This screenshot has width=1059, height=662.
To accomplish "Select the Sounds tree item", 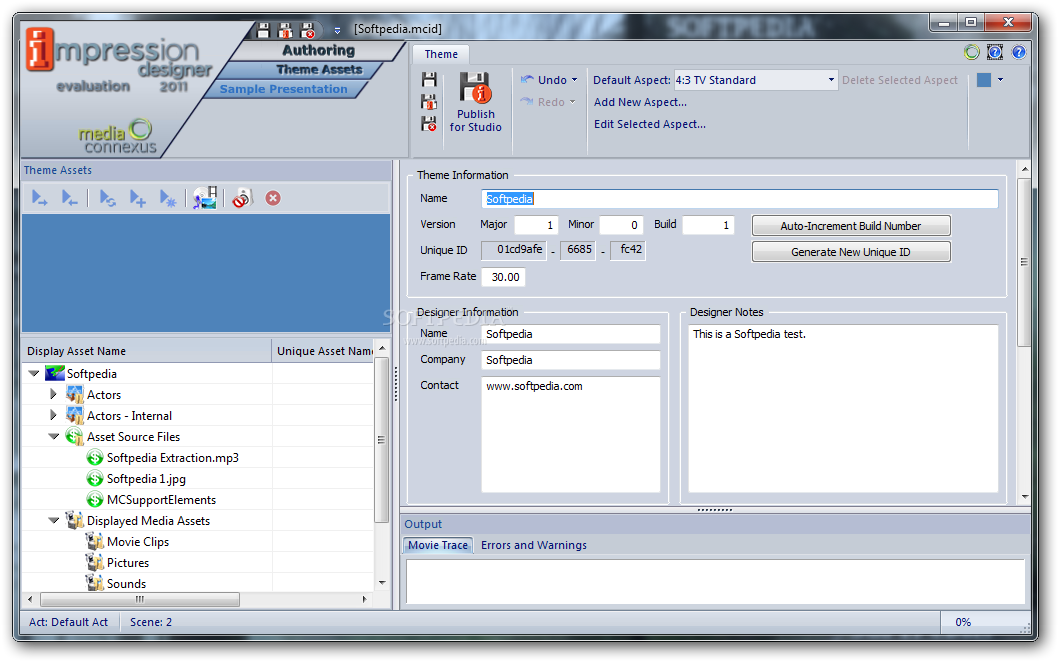I will pyautogui.click(x=126, y=584).
